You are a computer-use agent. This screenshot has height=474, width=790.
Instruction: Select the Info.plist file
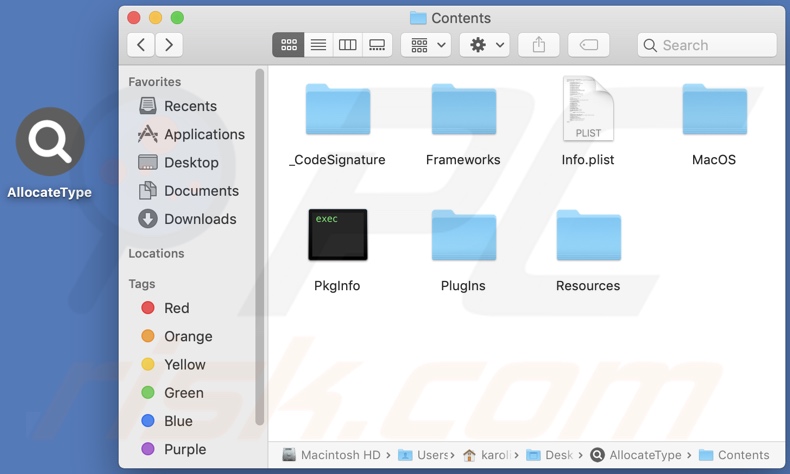coord(588,110)
